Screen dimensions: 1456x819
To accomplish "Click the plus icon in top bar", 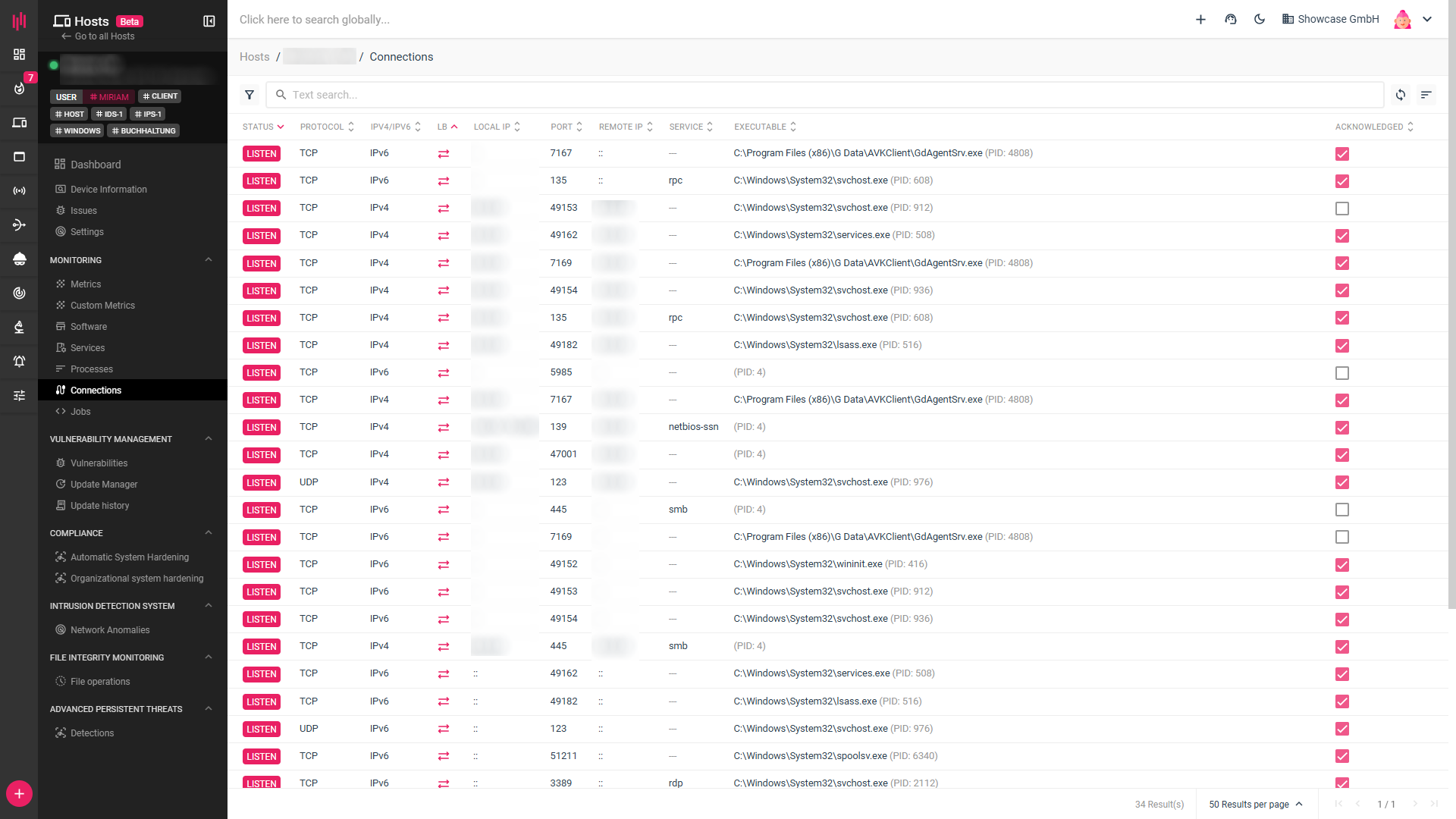I will pyautogui.click(x=1200, y=20).
